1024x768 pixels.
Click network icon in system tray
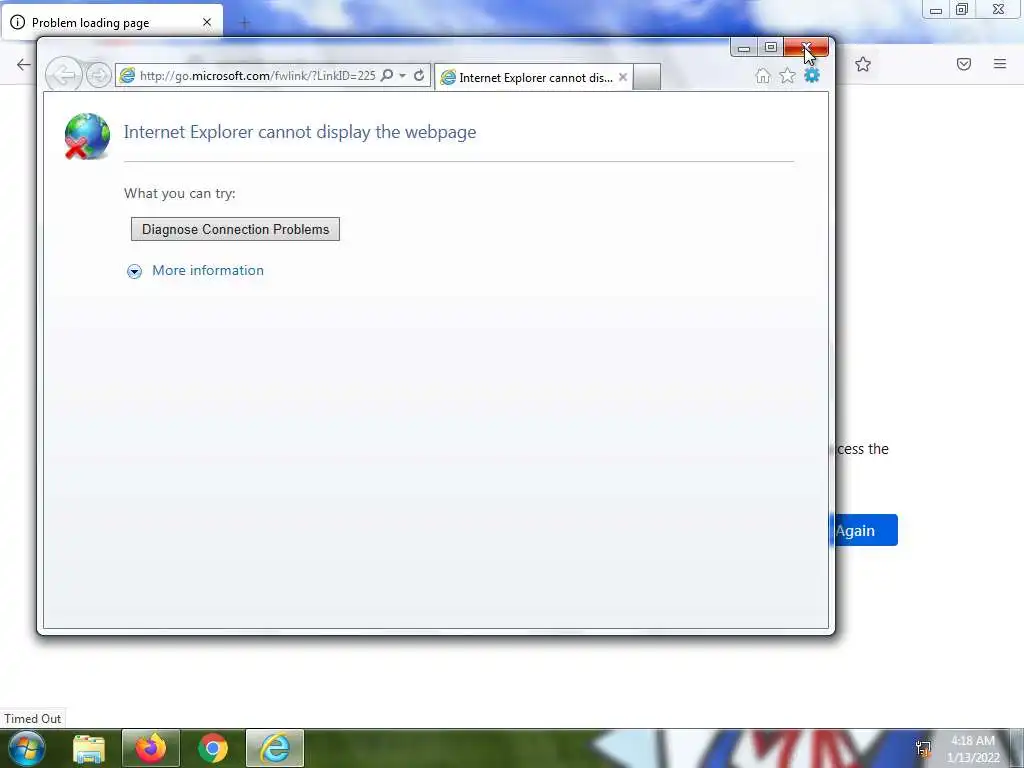[923, 749]
